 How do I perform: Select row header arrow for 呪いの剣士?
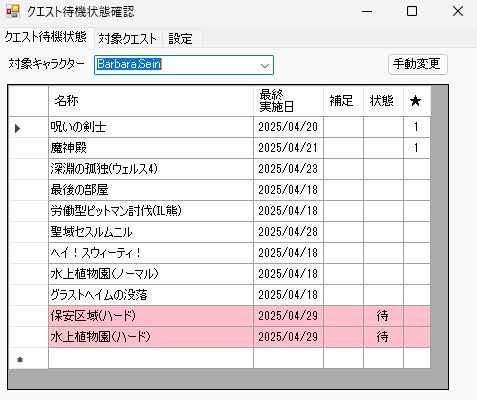(29, 127)
